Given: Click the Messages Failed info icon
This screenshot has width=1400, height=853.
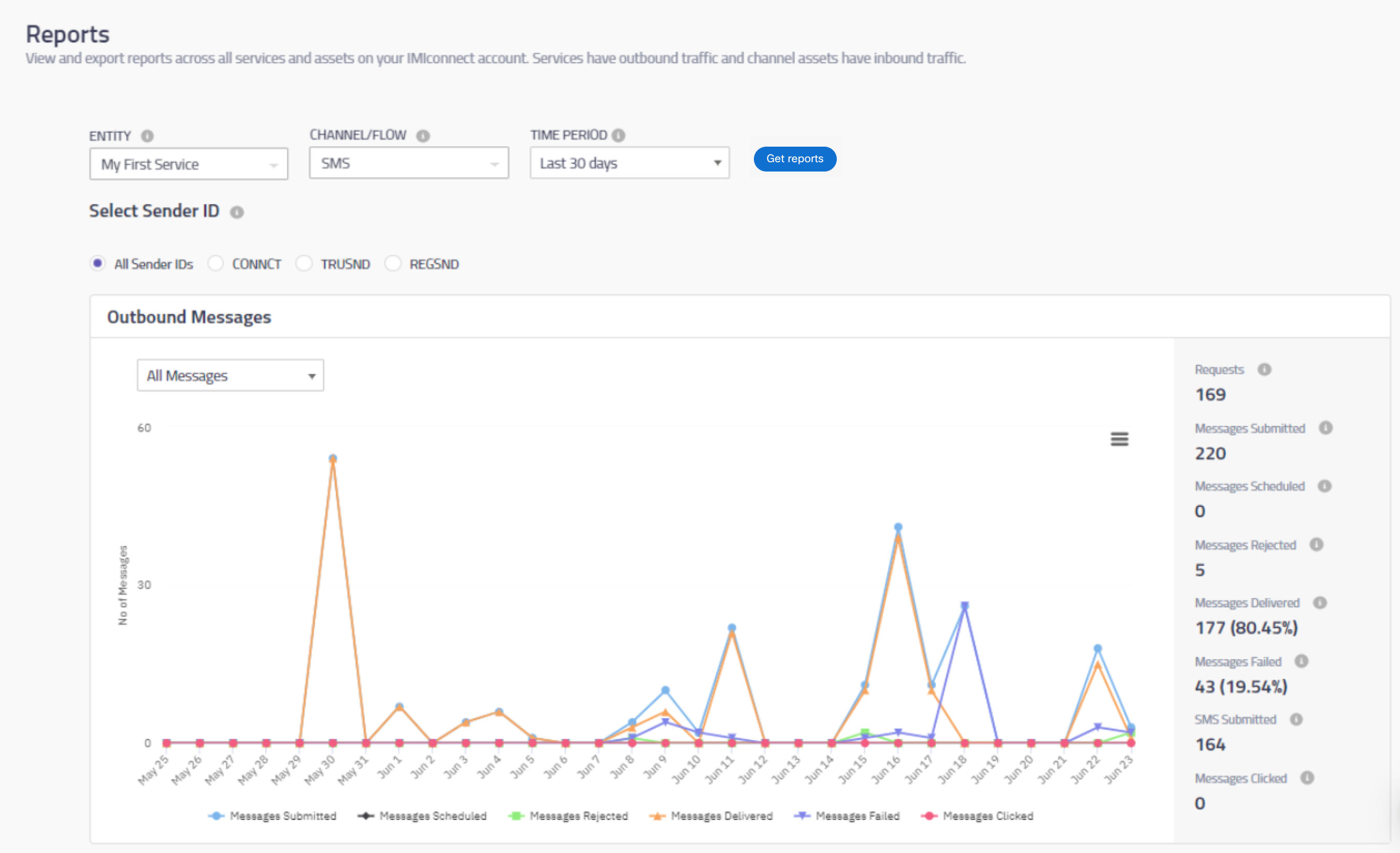Looking at the screenshot, I should tap(1302, 661).
